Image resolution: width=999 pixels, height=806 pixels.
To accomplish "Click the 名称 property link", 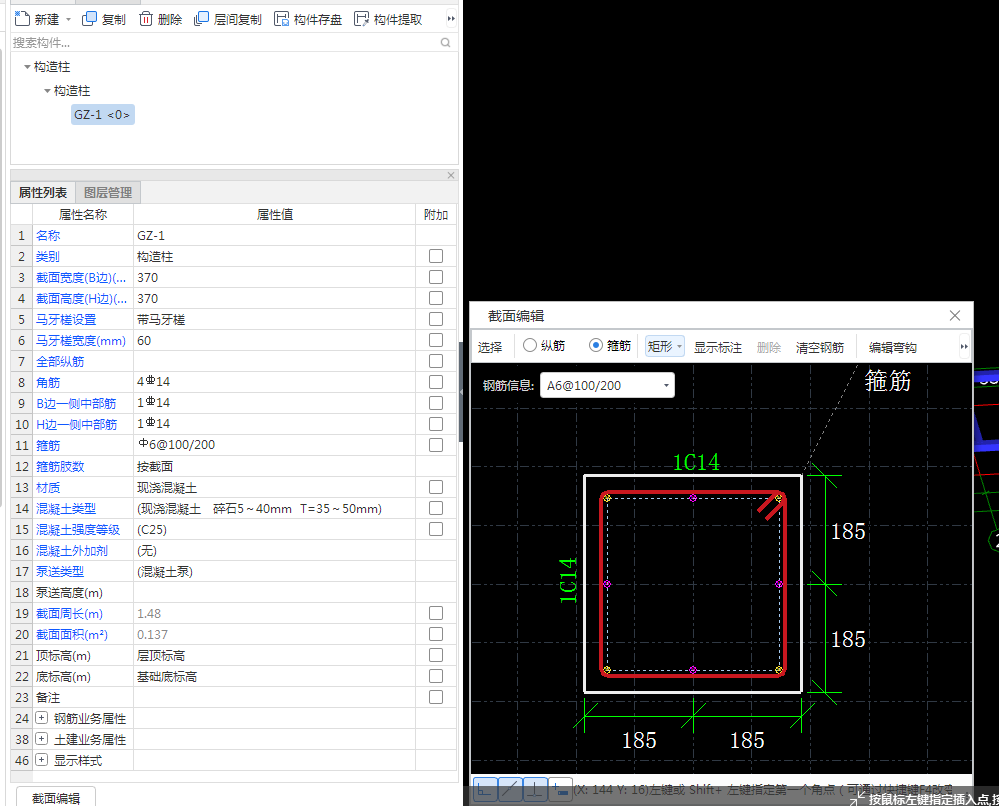I will [48, 236].
